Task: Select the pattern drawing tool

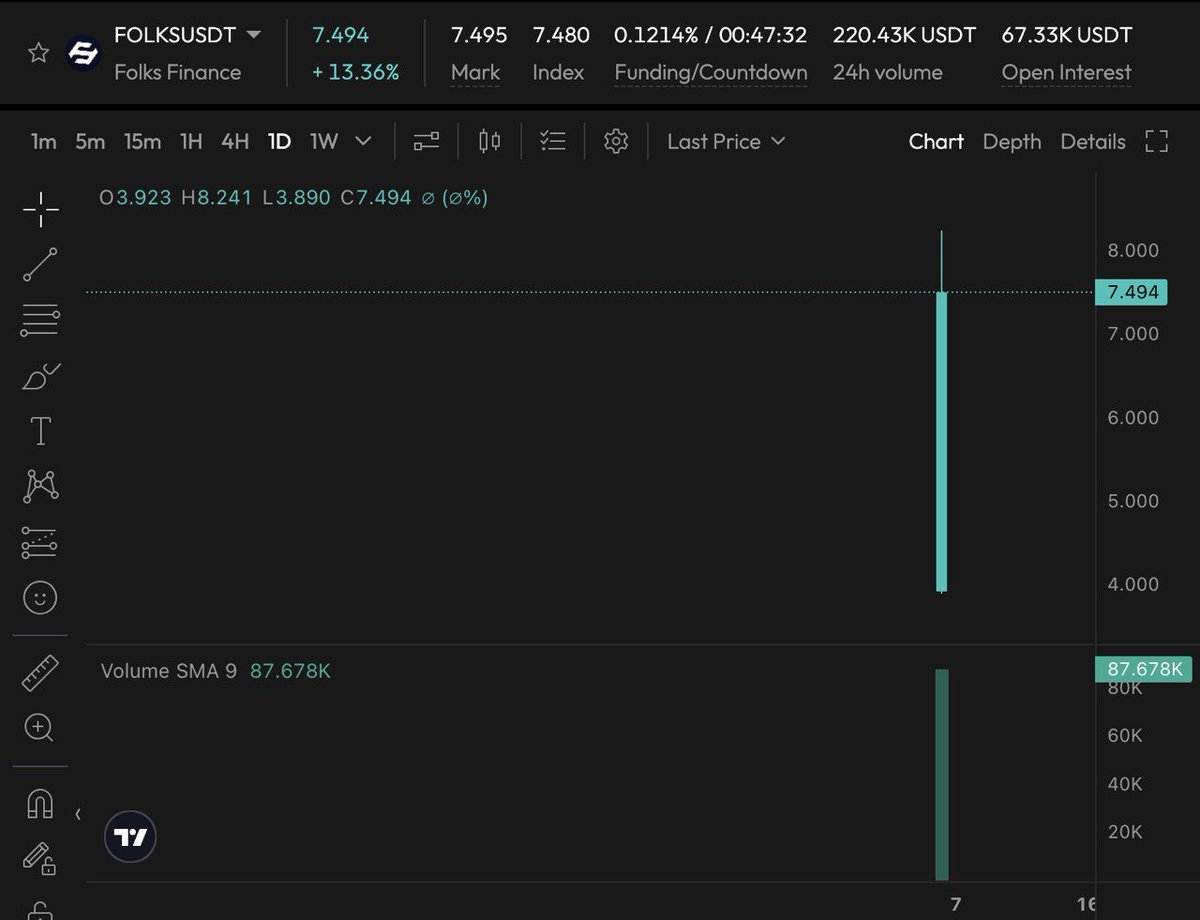Action: click(x=40, y=486)
